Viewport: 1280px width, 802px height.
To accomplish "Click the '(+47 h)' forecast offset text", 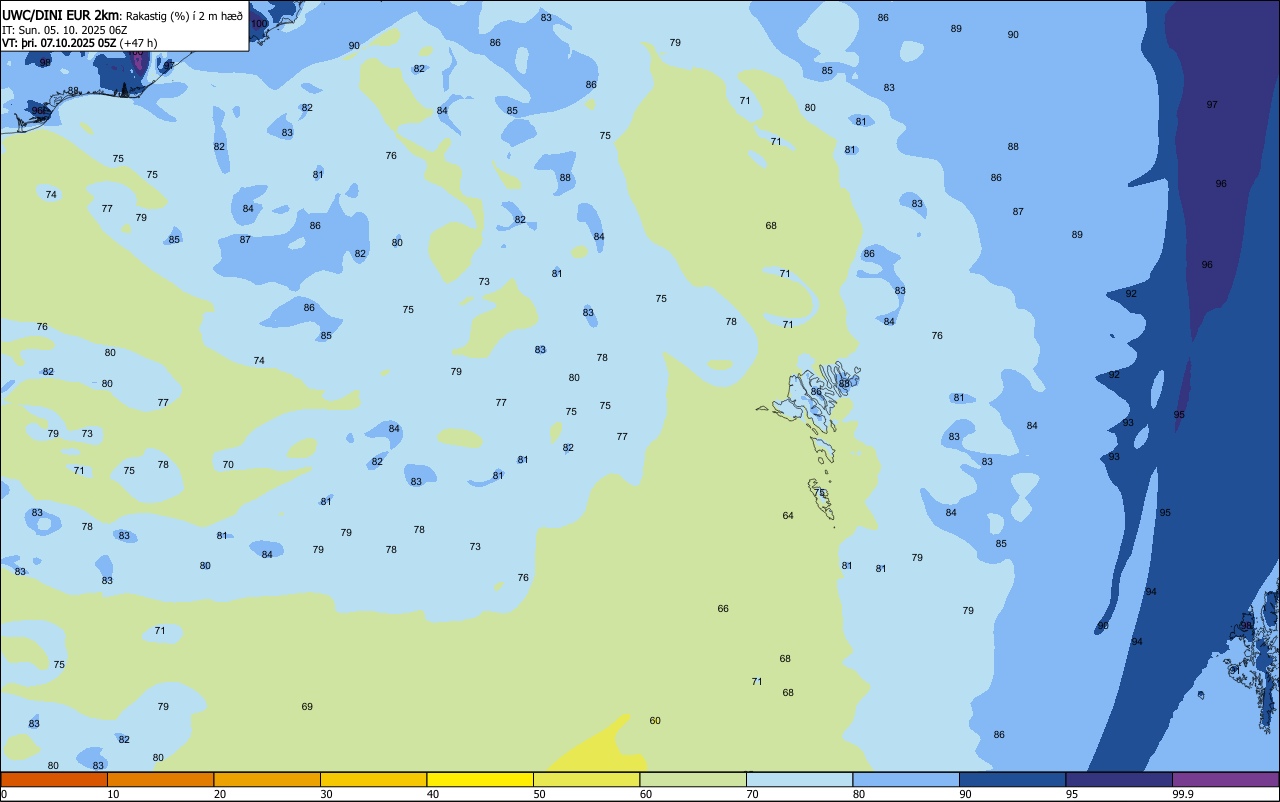I will pos(138,42).
